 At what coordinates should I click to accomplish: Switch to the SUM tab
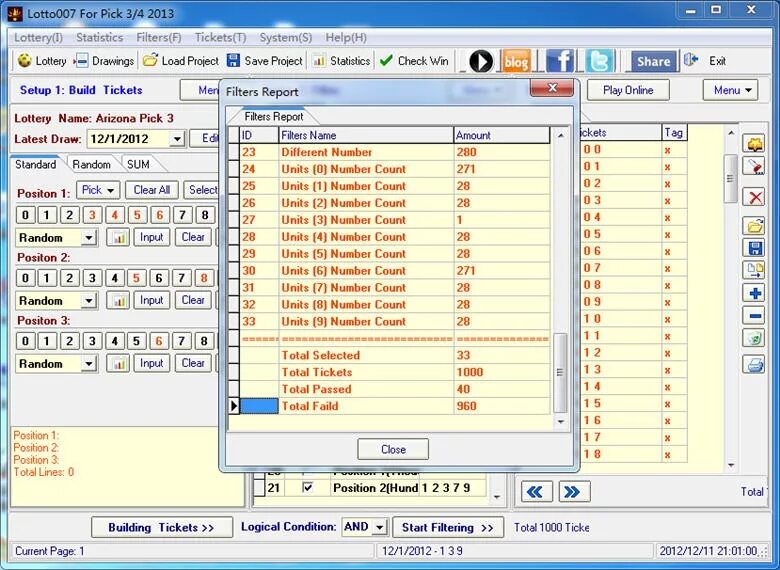(x=138, y=164)
